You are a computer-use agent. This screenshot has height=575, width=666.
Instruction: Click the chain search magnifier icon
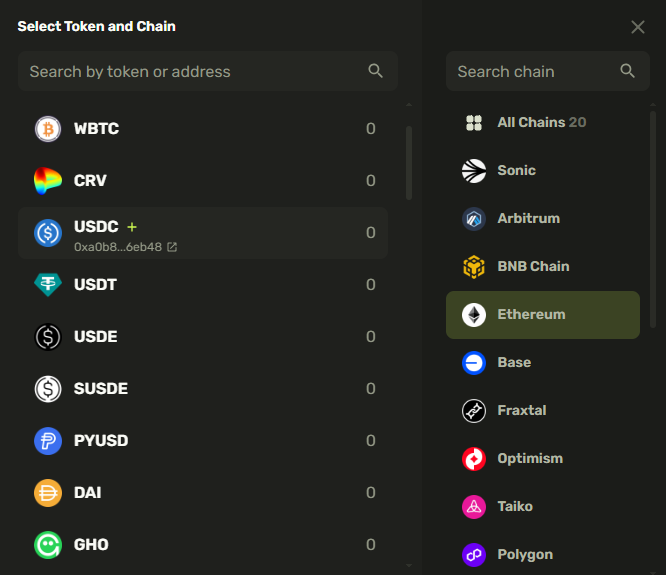(x=628, y=71)
